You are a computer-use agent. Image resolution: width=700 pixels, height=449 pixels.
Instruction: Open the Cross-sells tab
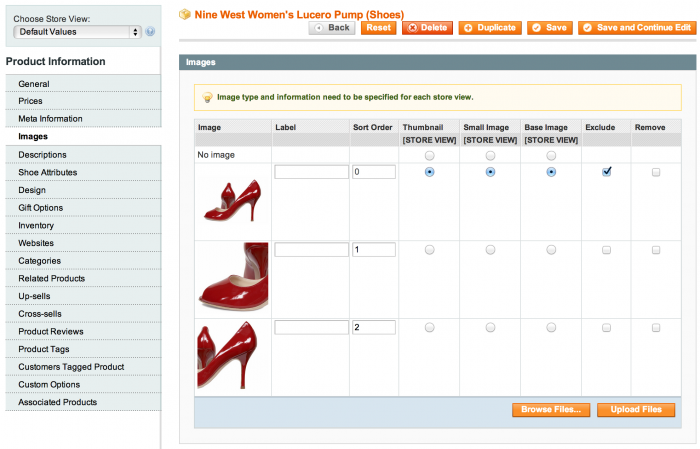tap(83, 314)
